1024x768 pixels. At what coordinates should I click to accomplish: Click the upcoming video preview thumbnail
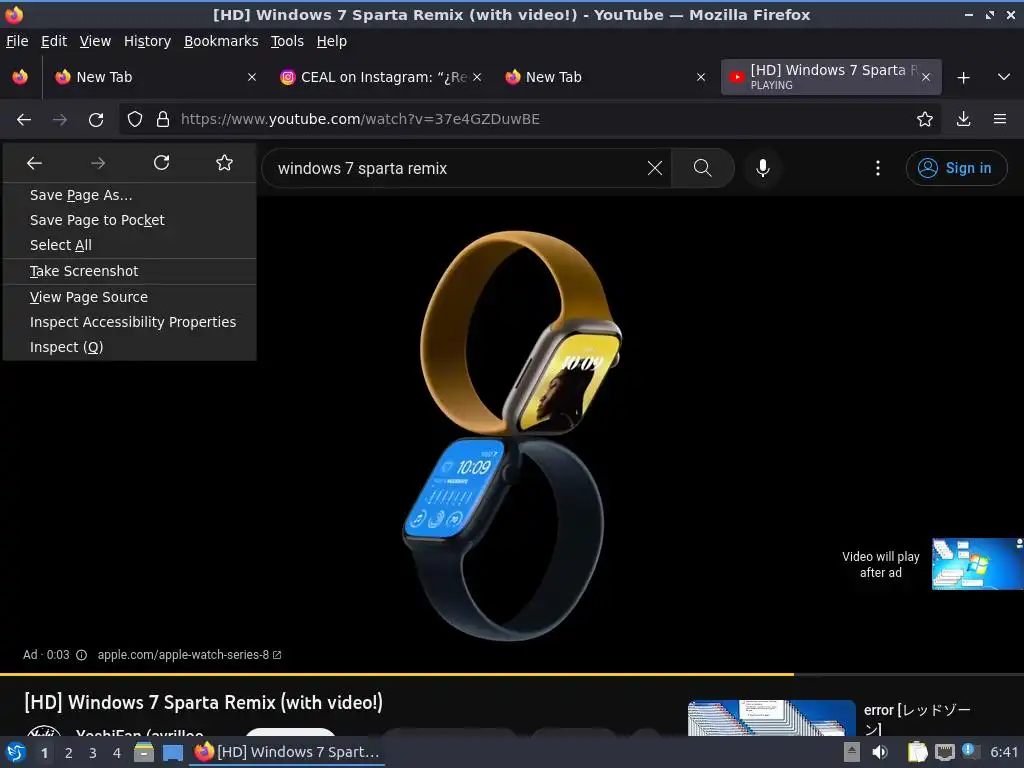click(978, 564)
